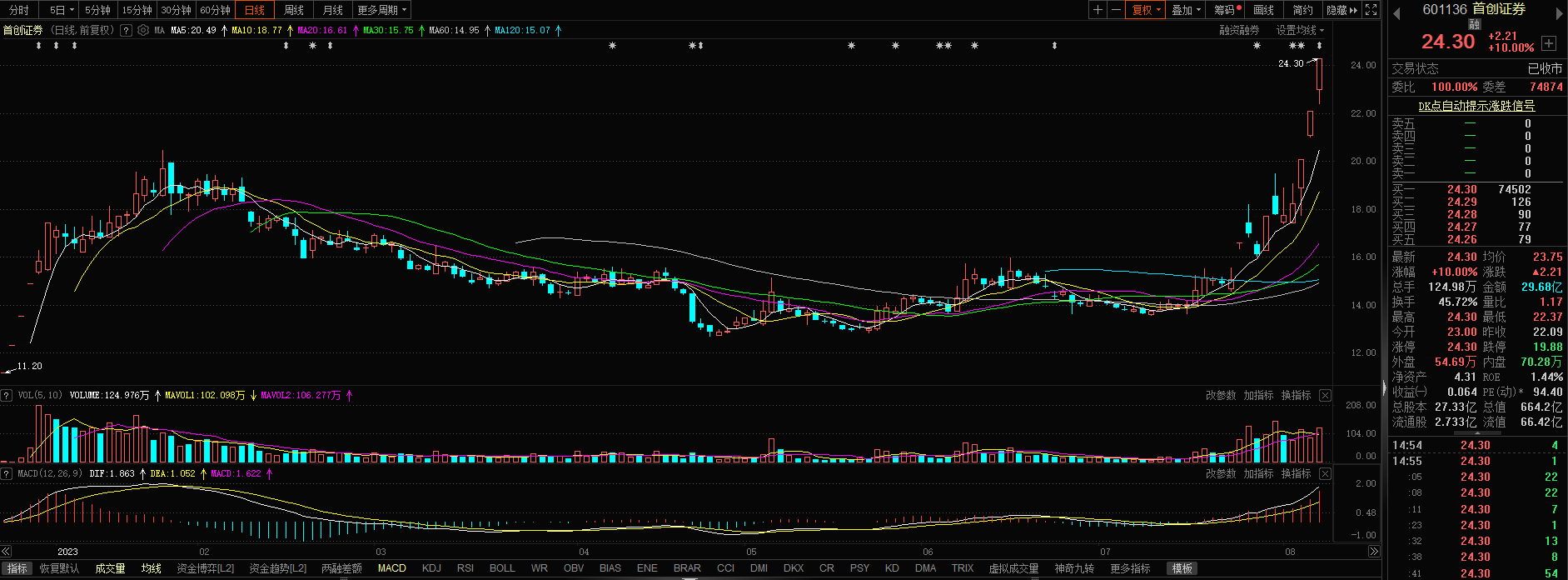Go to next stock with right arrow
Viewport: 1568px width, 580px height.
[x=1560, y=12]
